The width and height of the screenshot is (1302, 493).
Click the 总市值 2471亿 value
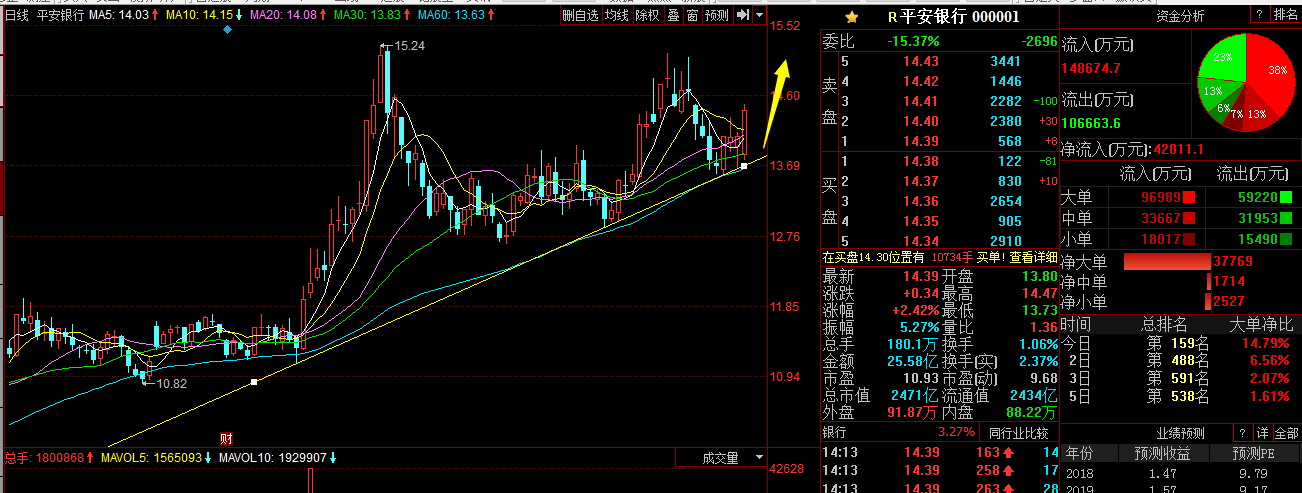coord(913,395)
